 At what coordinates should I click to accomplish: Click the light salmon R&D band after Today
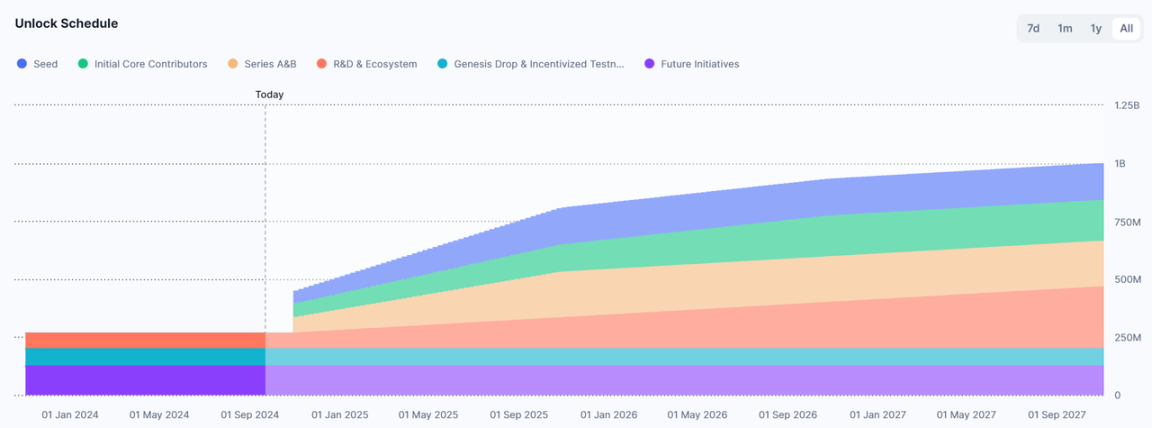(x=800, y=328)
